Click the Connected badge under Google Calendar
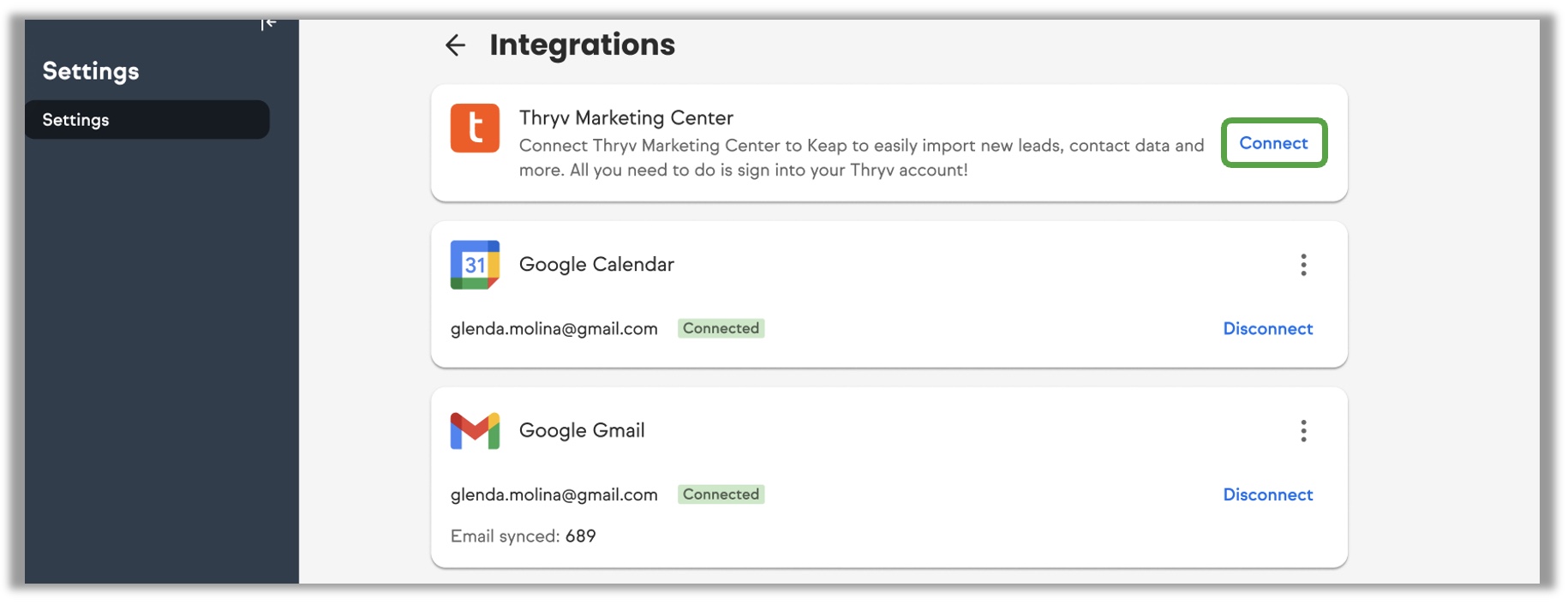 pos(721,329)
